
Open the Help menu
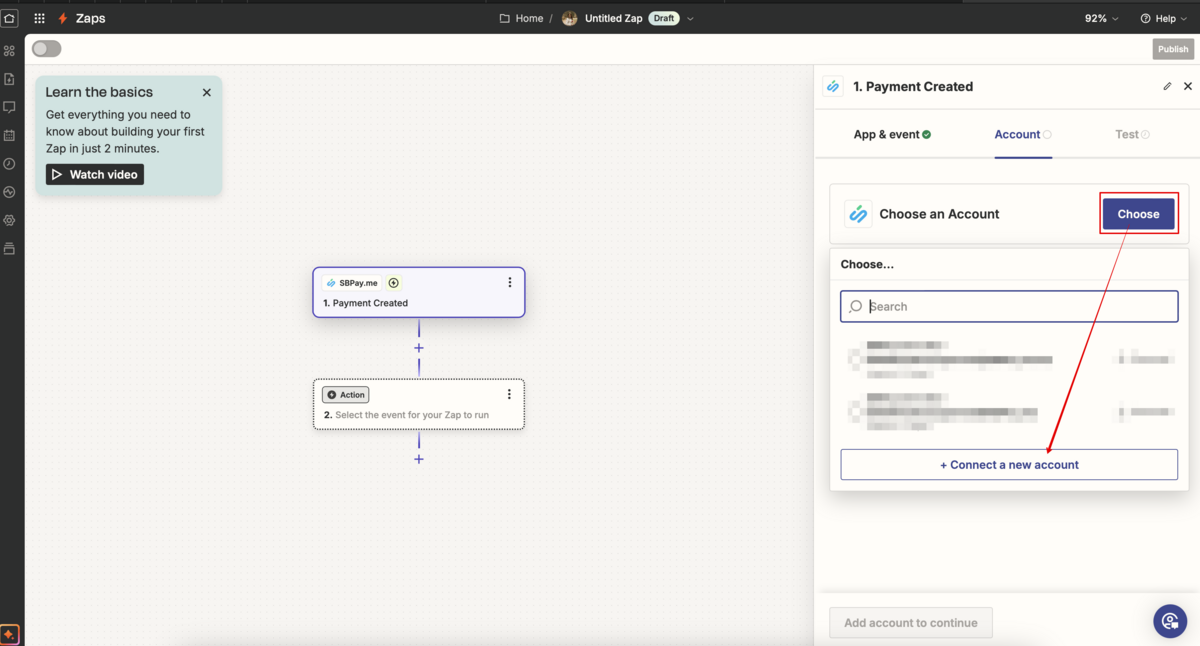click(1164, 18)
